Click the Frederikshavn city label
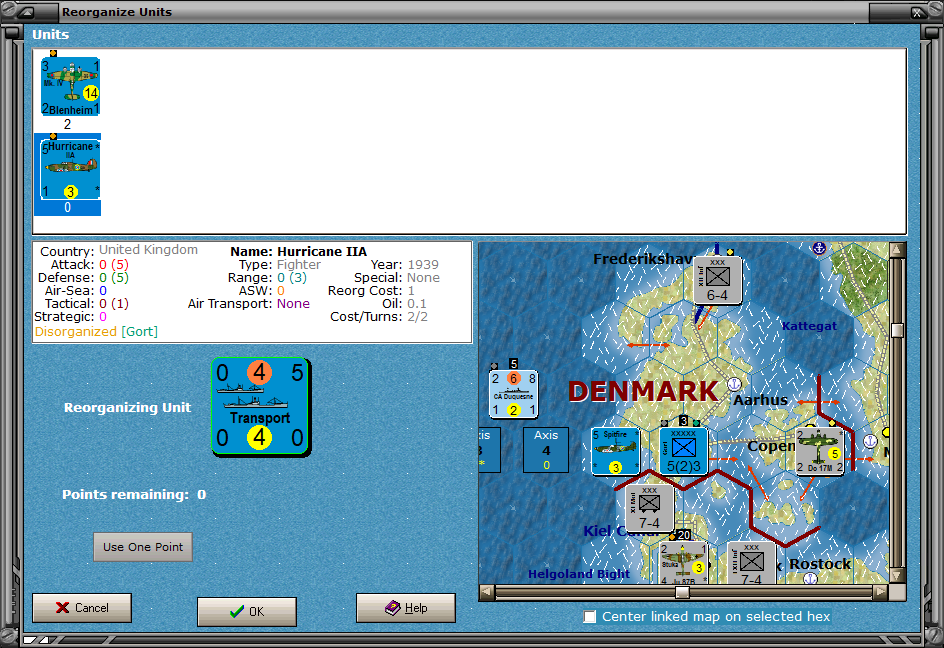The image size is (944, 648). pos(643,259)
